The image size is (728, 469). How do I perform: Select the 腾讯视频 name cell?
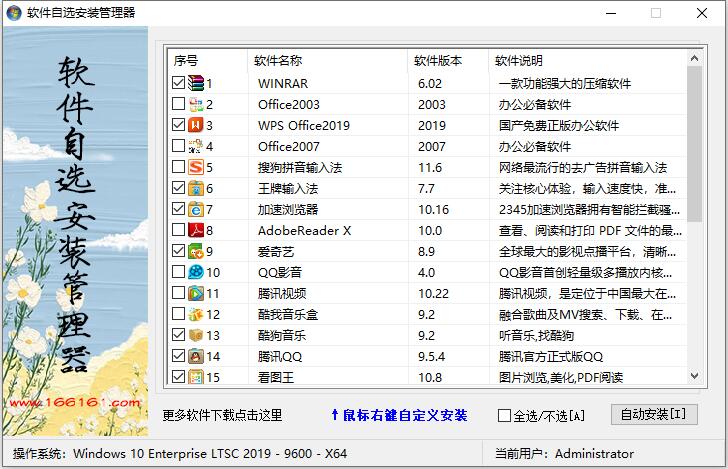(282, 293)
